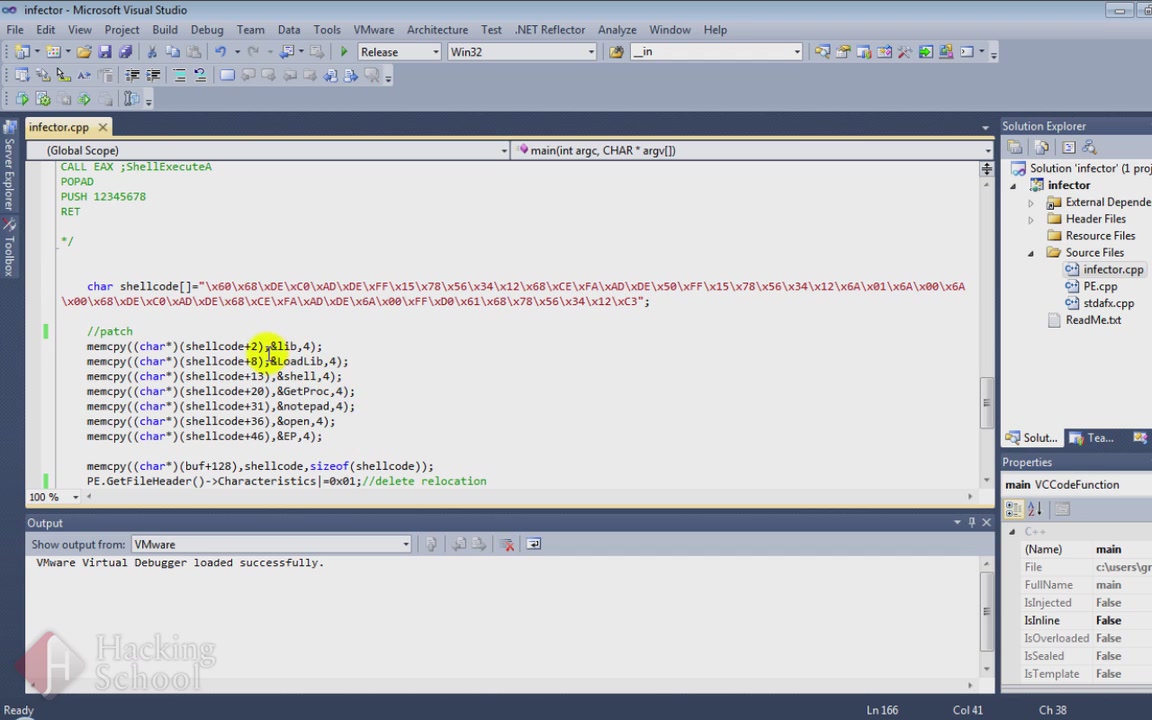Click the Undo arrow icon
1152x720 pixels.
220,52
